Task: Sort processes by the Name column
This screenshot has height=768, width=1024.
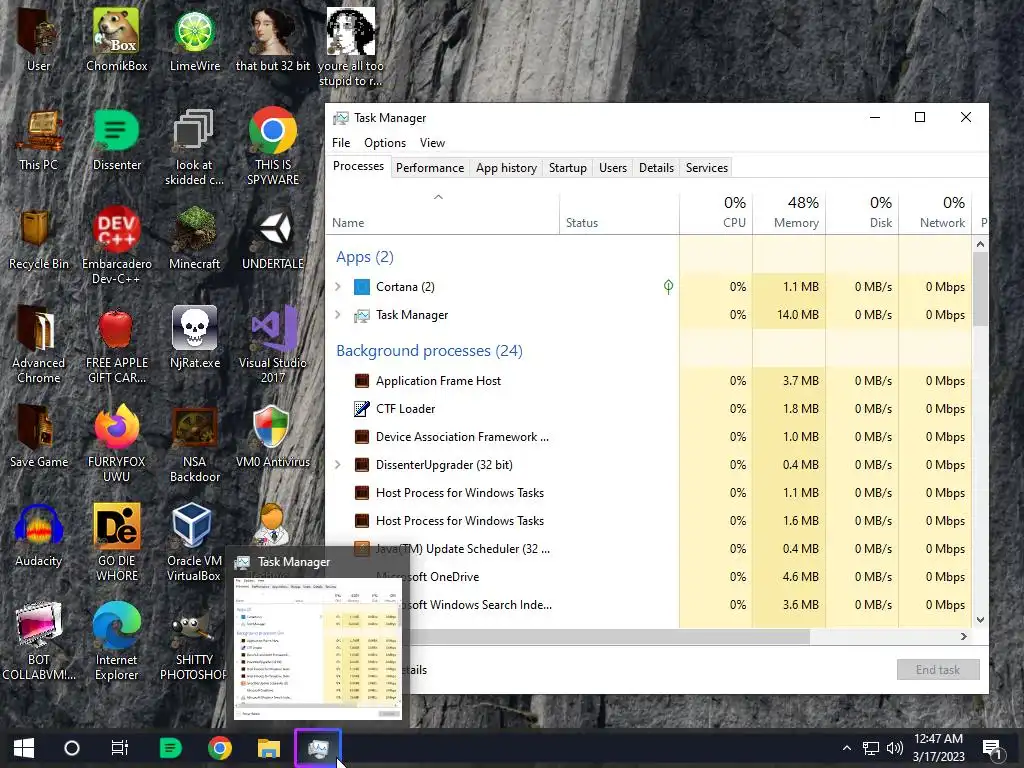Action: click(443, 215)
